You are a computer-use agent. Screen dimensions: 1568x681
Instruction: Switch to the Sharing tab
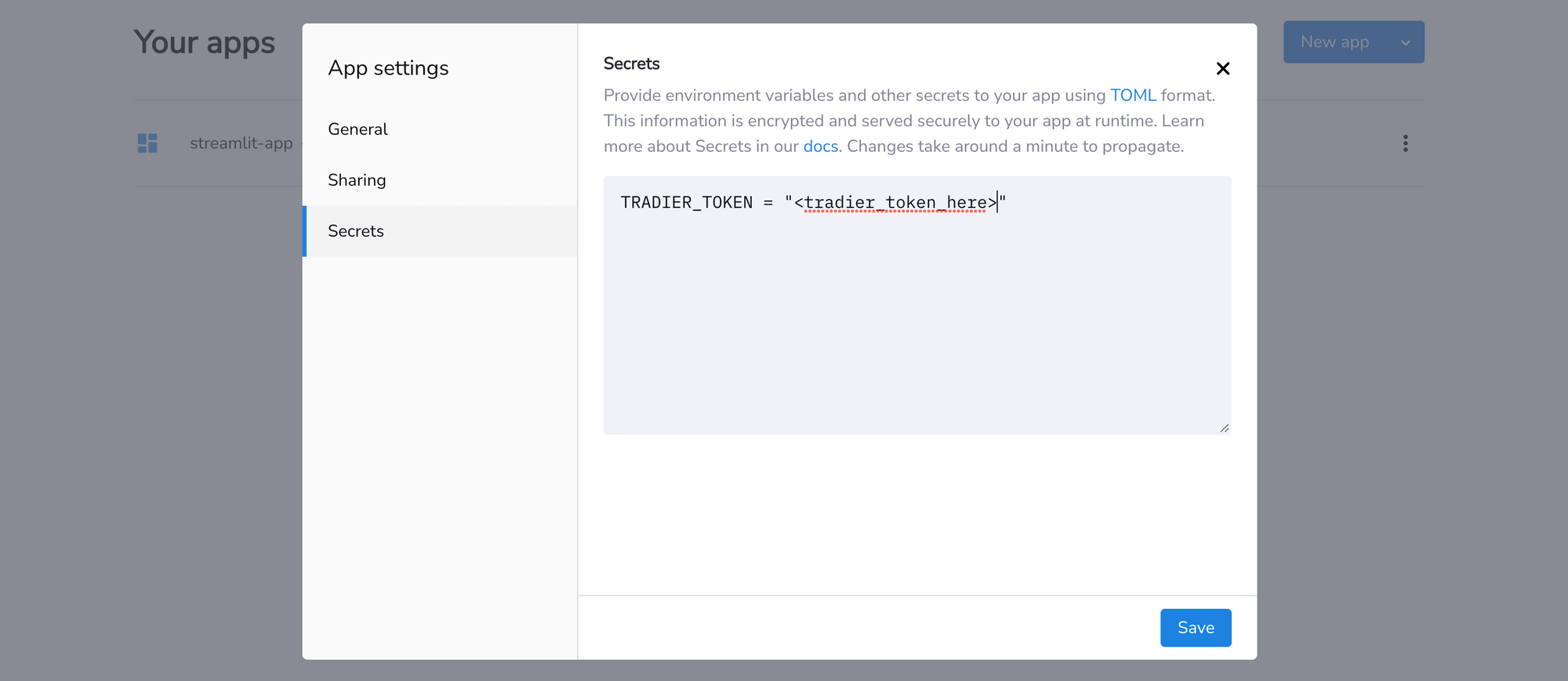click(440, 180)
